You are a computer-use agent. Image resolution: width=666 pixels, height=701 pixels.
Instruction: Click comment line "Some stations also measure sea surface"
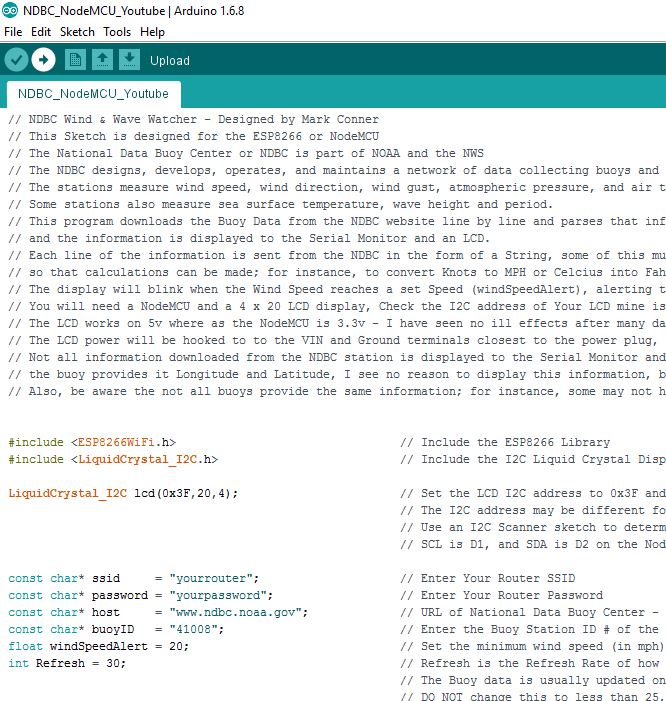280,205
